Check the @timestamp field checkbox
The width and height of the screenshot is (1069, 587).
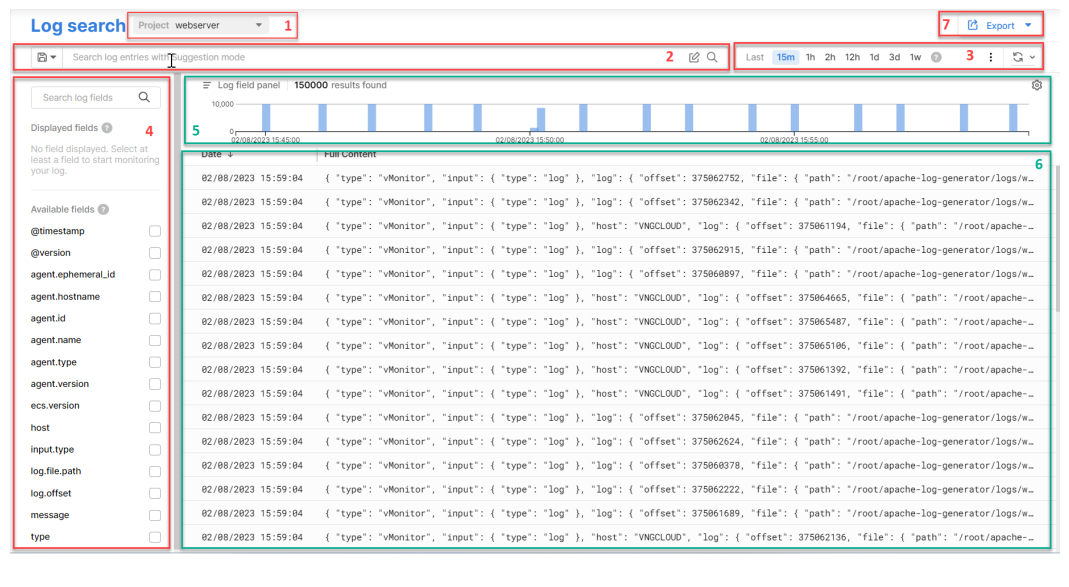pos(155,231)
